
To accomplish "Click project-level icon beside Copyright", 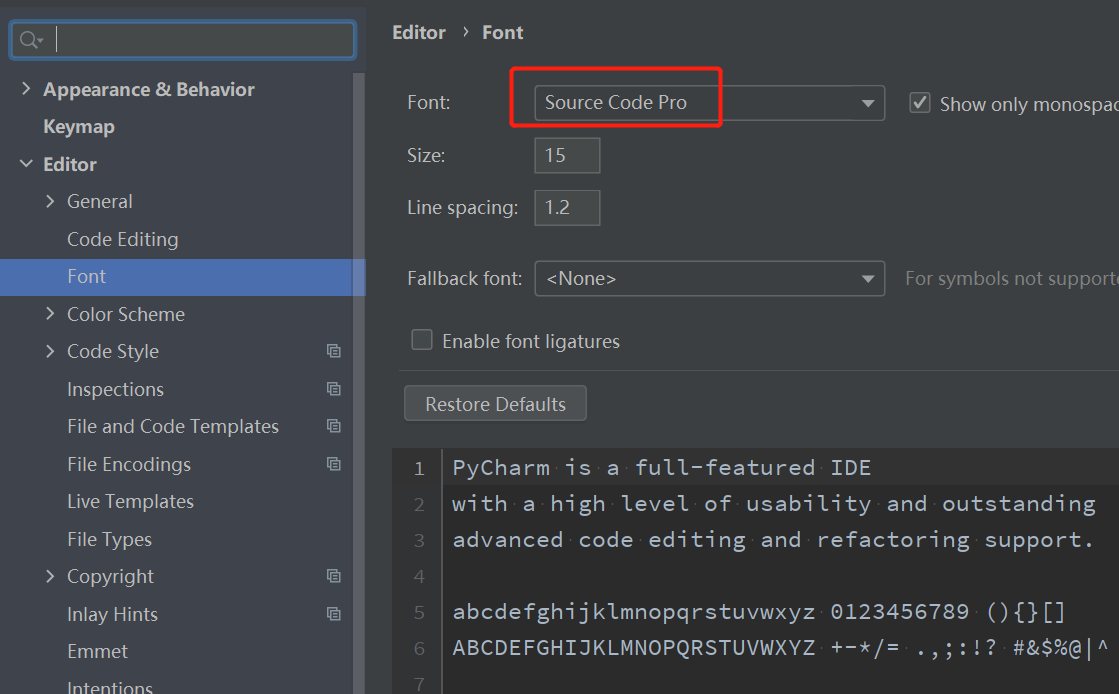I will tap(334, 576).
